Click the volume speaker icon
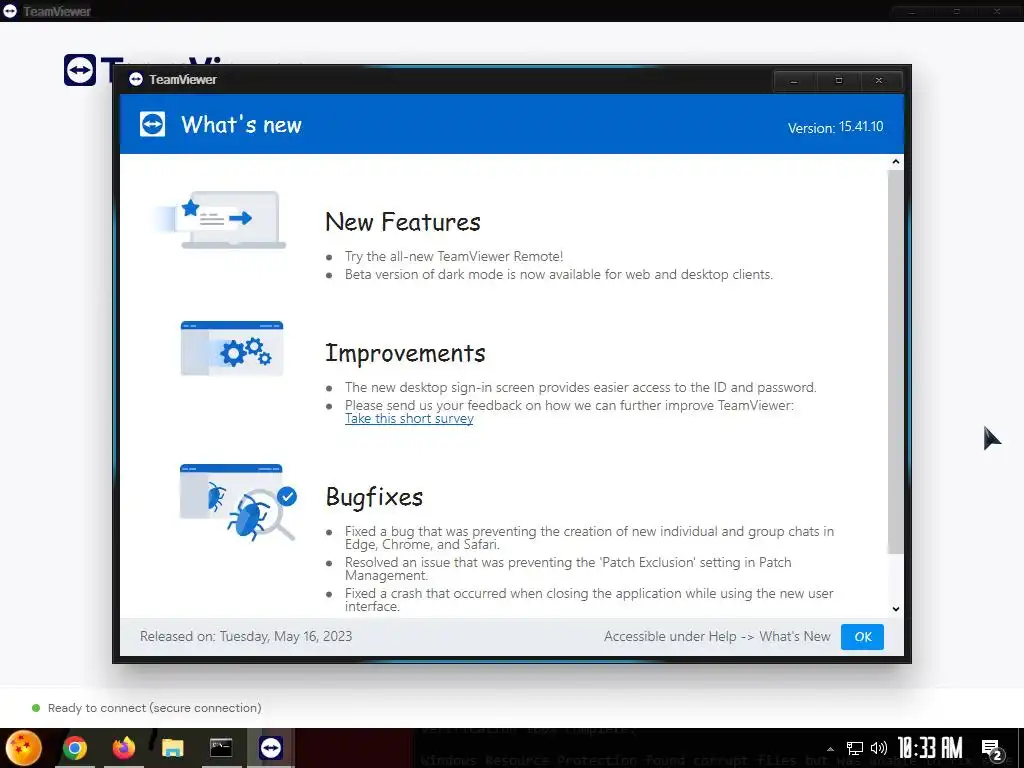Screen dimensions: 1024x768 (x=879, y=748)
